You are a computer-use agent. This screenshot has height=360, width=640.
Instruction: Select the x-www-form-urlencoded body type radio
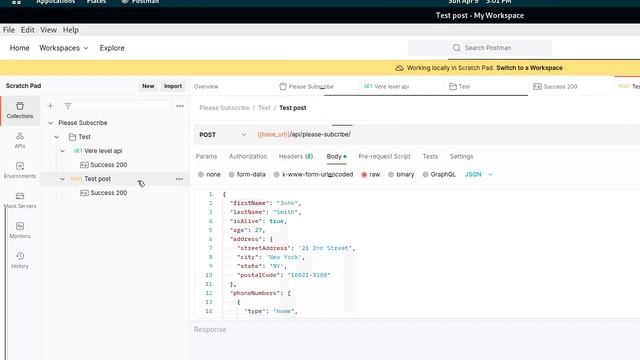(276, 174)
